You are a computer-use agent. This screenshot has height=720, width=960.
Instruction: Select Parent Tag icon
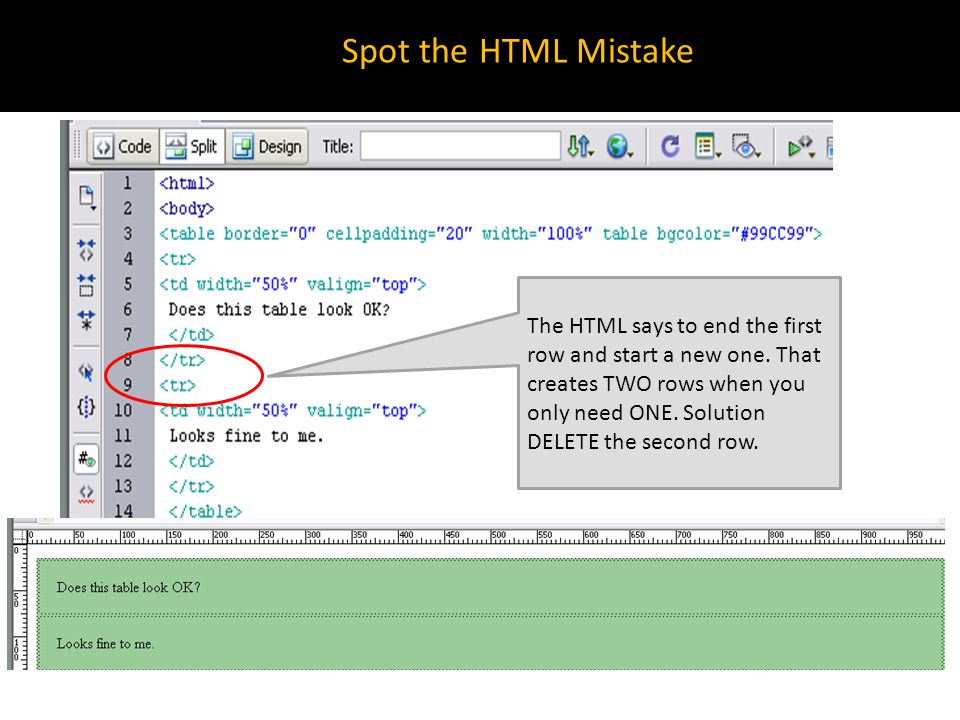pyautogui.click(x=86, y=372)
